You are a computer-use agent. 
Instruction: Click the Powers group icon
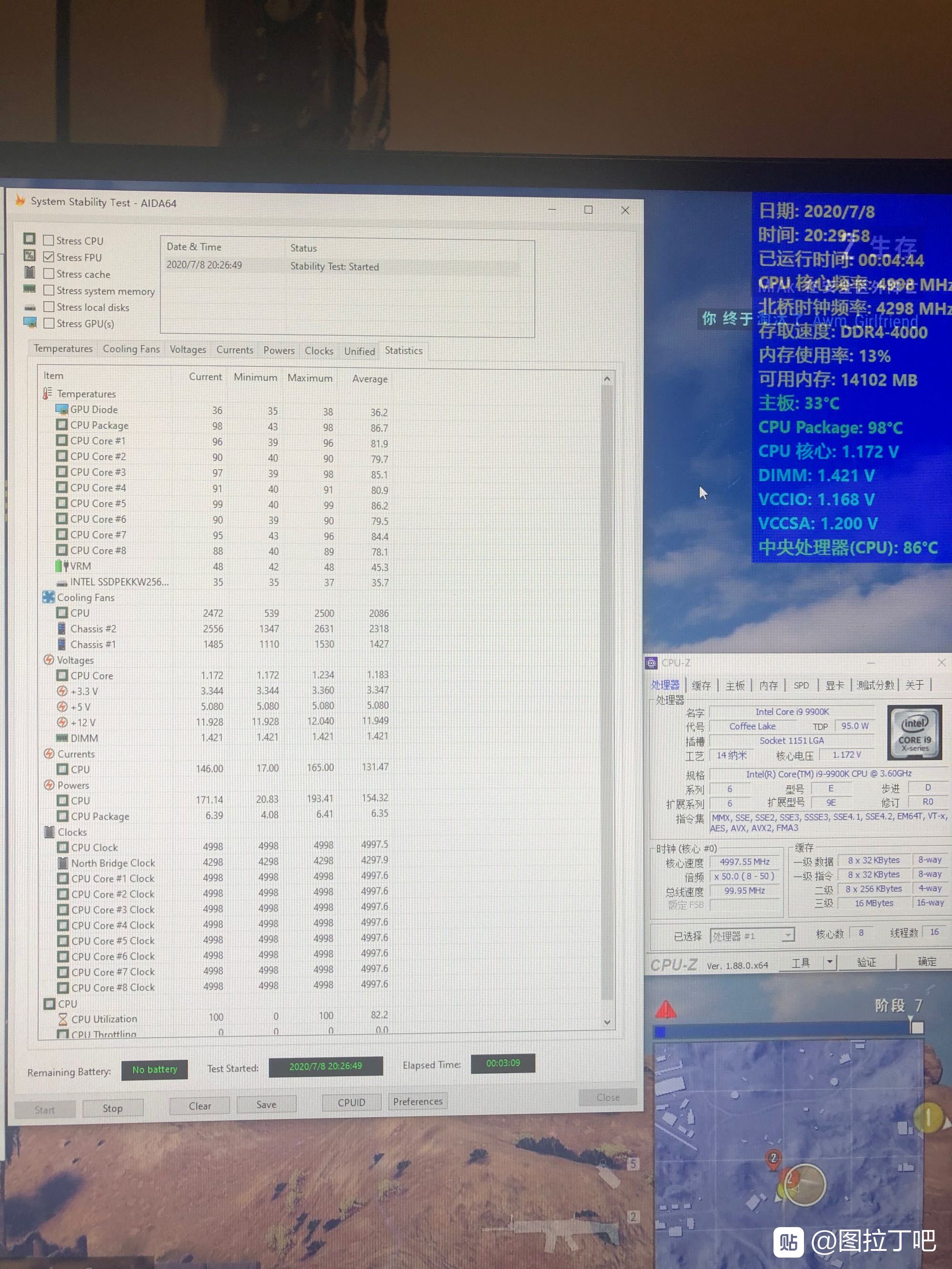click(x=50, y=785)
